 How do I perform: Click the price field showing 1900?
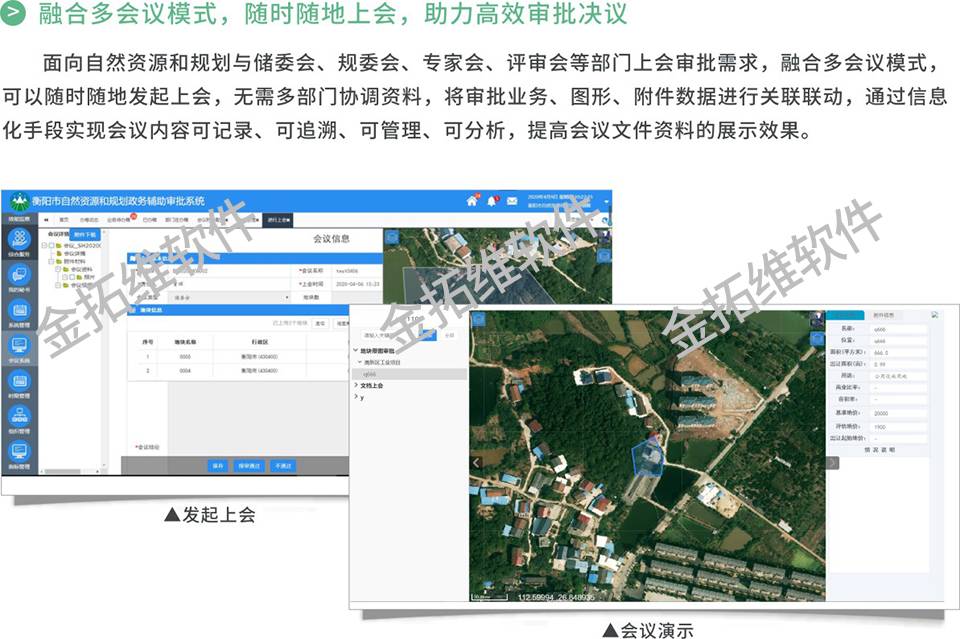click(899, 427)
